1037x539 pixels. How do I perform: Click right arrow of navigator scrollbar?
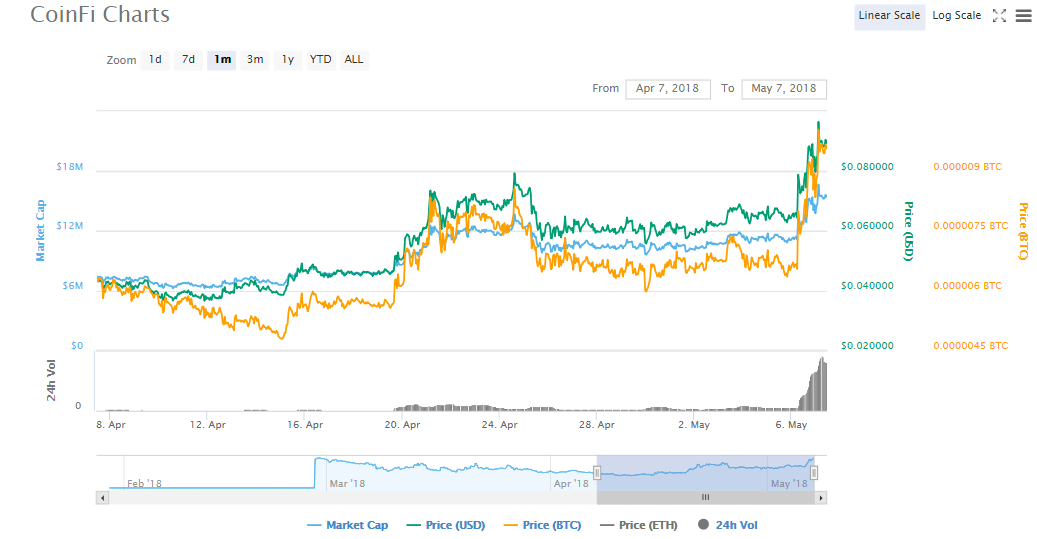(821, 497)
